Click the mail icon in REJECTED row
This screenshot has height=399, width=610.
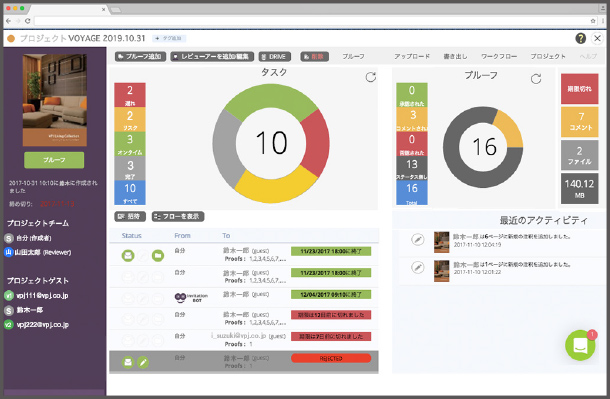pos(128,362)
